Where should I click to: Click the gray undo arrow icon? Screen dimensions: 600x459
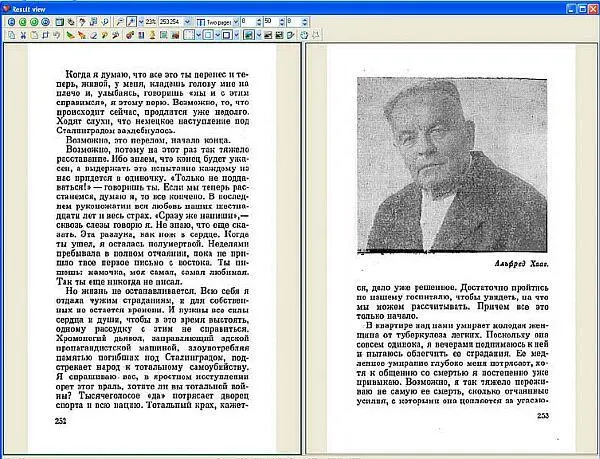point(56,35)
